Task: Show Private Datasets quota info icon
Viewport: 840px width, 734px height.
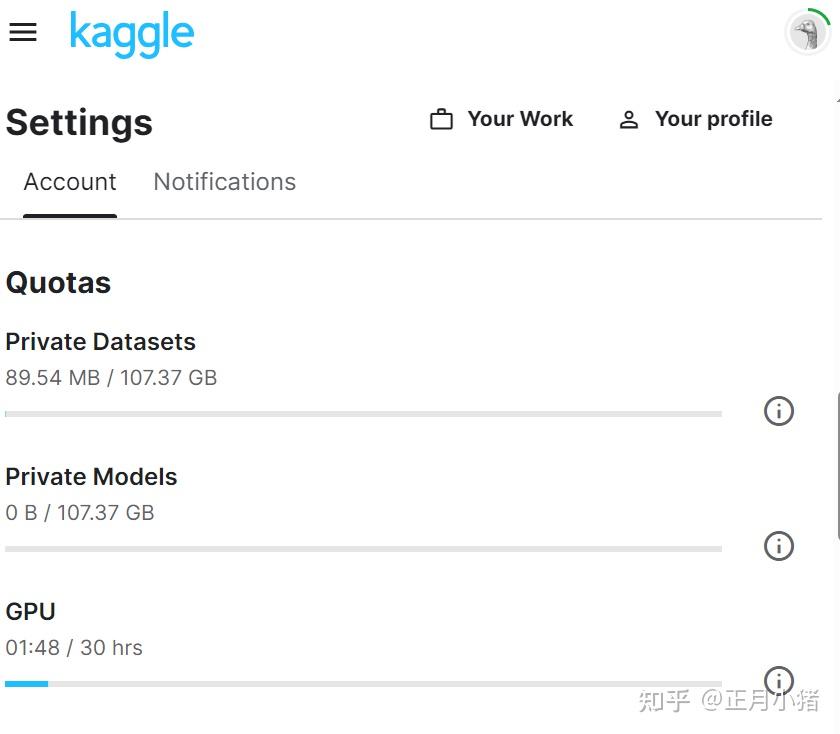Action: tap(778, 411)
